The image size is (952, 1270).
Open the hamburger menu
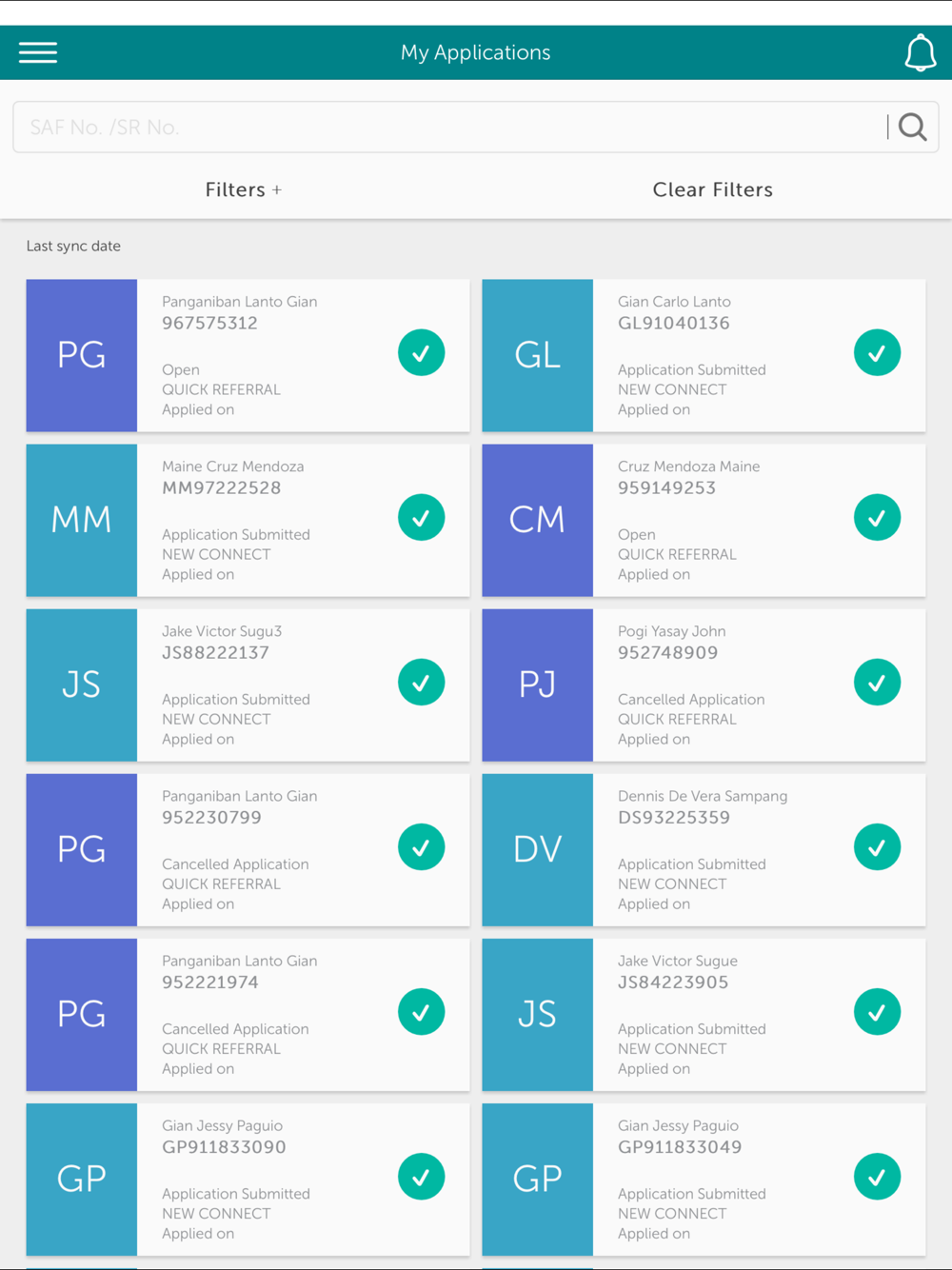coord(38,52)
